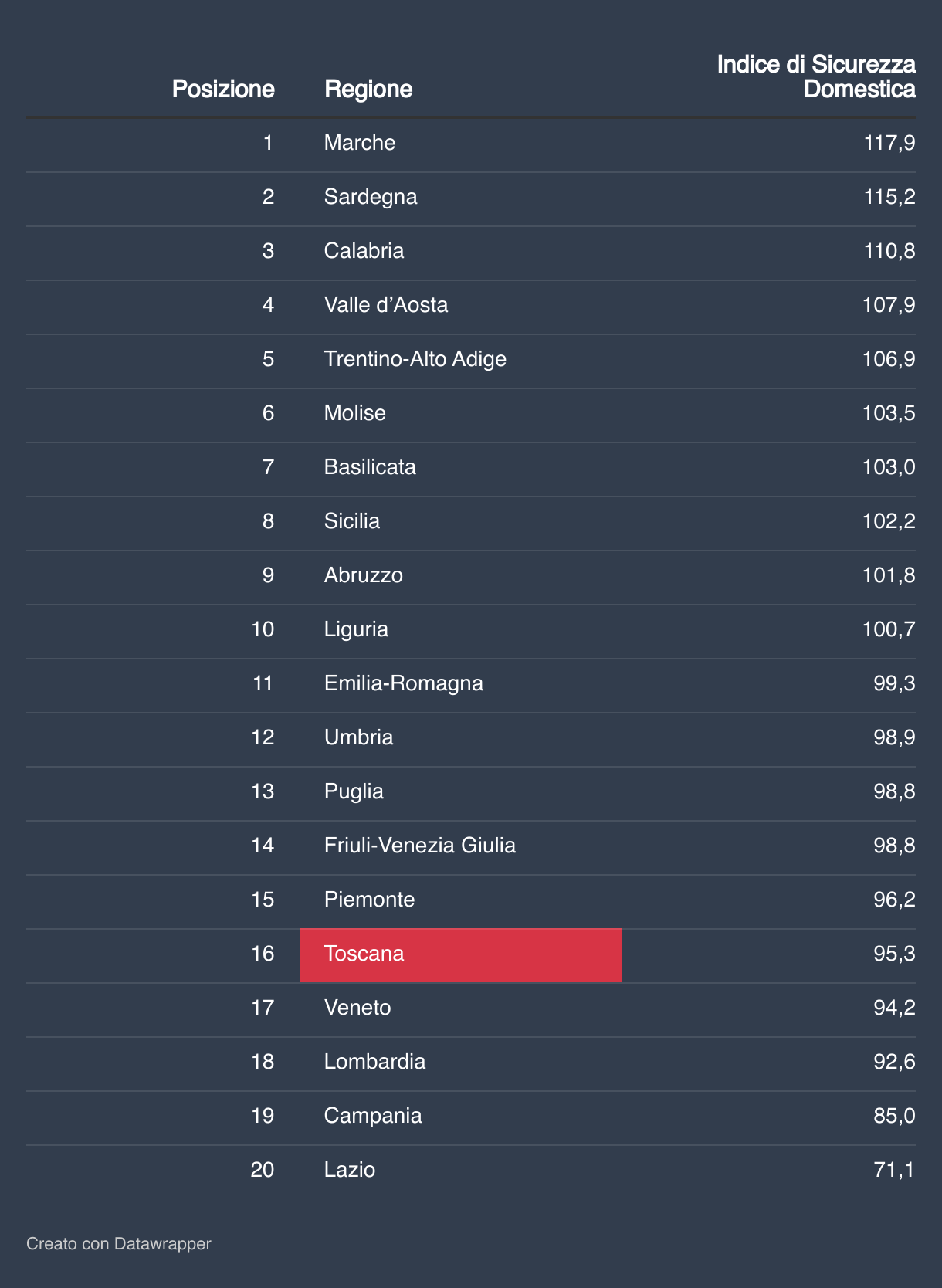Select the Trentino-Alto Adige row label
942x1288 pixels.
click(x=415, y=359)
